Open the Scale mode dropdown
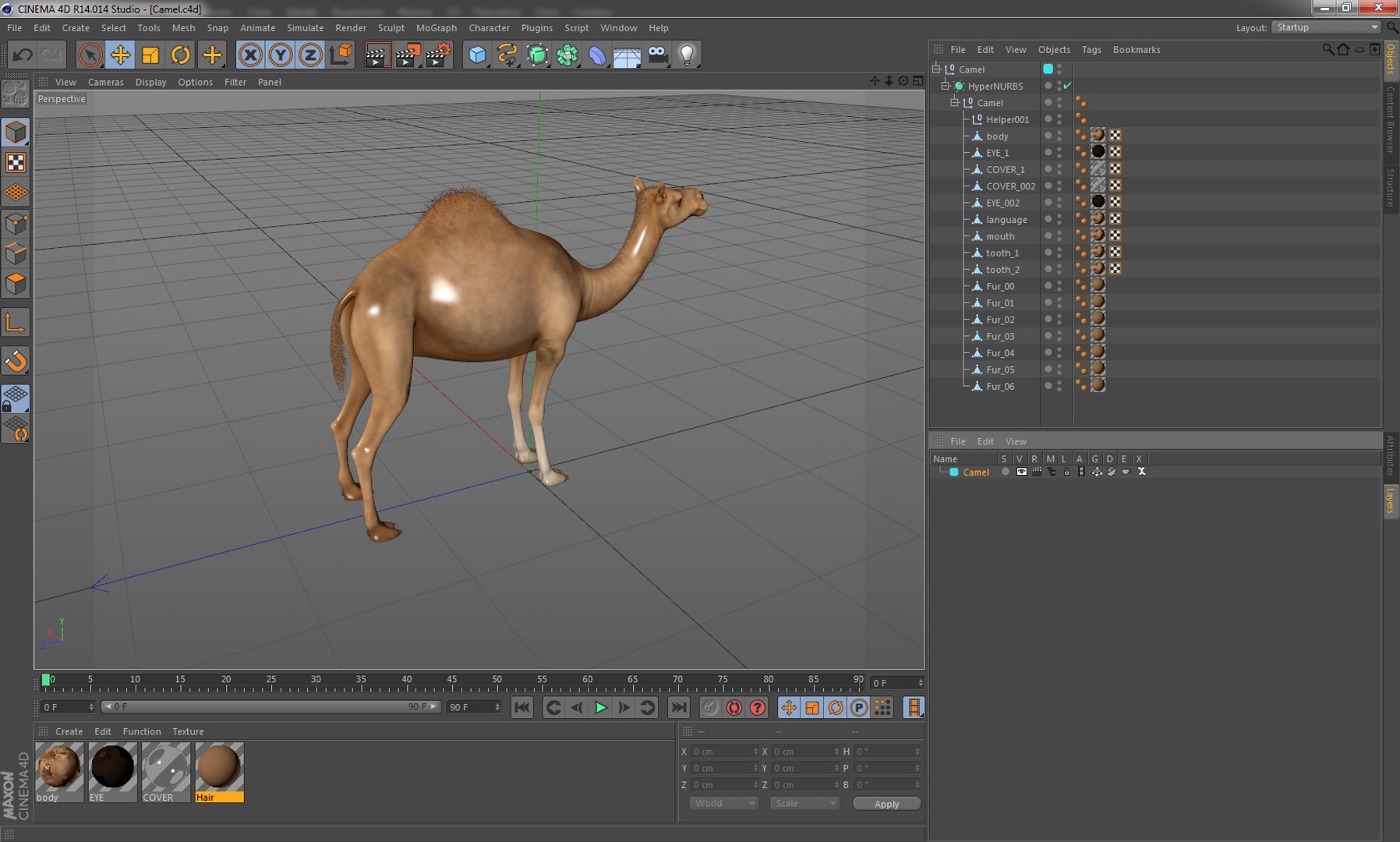 point(804,803)
